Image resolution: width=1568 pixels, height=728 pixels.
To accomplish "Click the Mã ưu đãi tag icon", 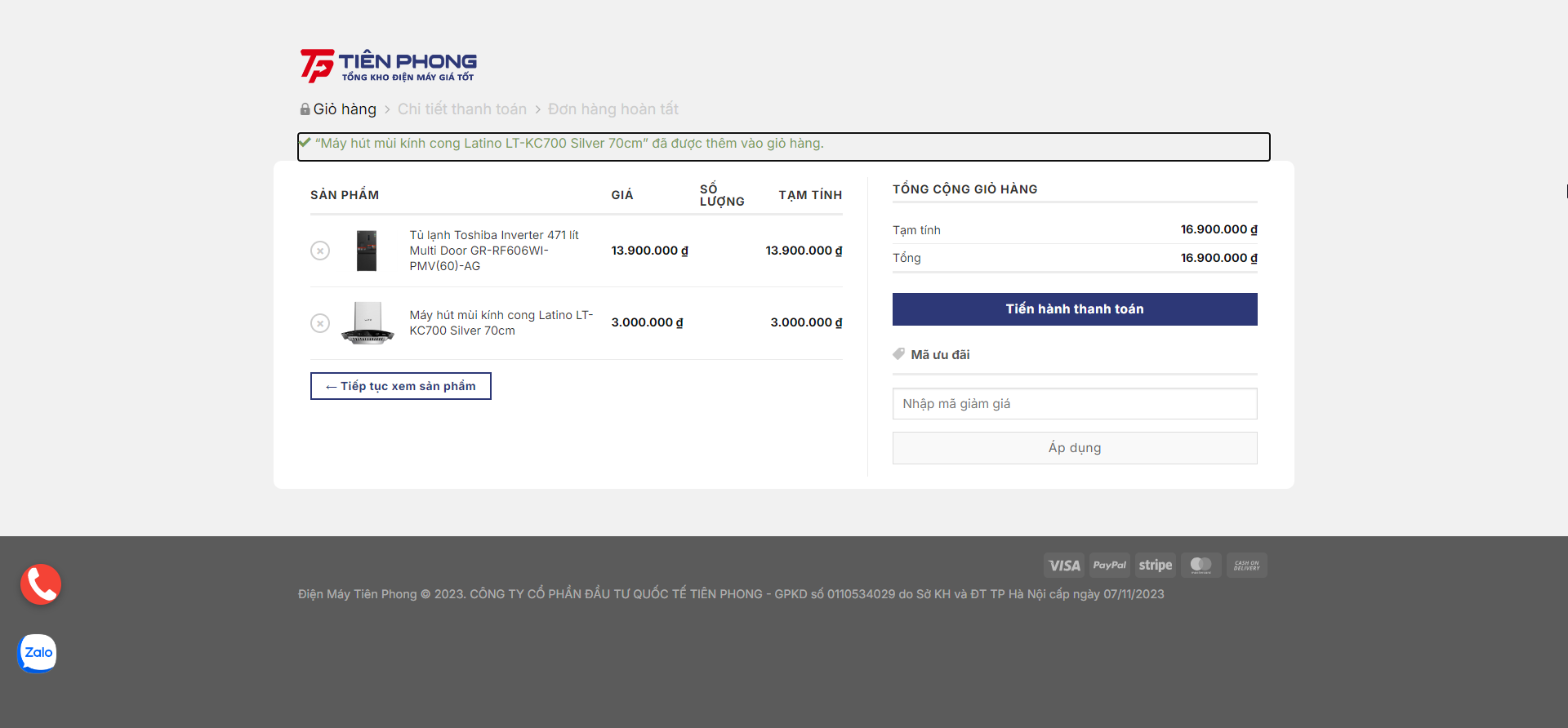I will coord(898,354).
